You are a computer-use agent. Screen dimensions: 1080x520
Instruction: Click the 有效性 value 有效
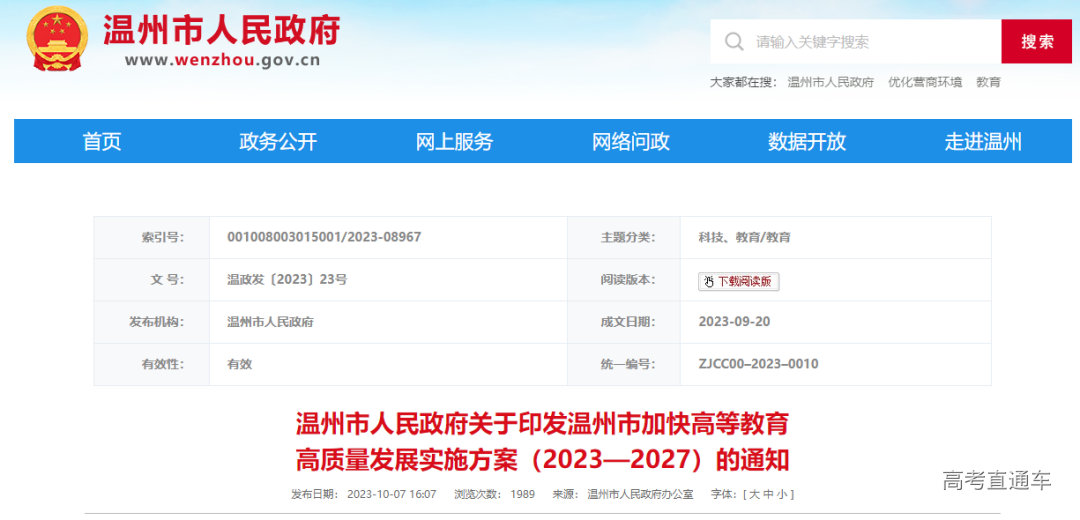(x=239, y=364)
